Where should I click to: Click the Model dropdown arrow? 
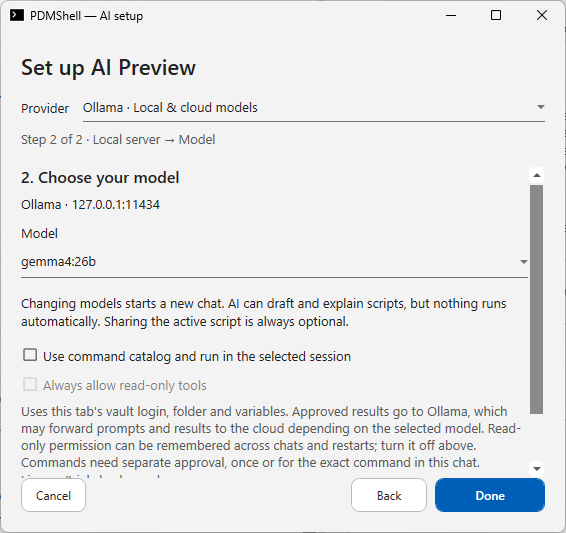pos(523,262)
